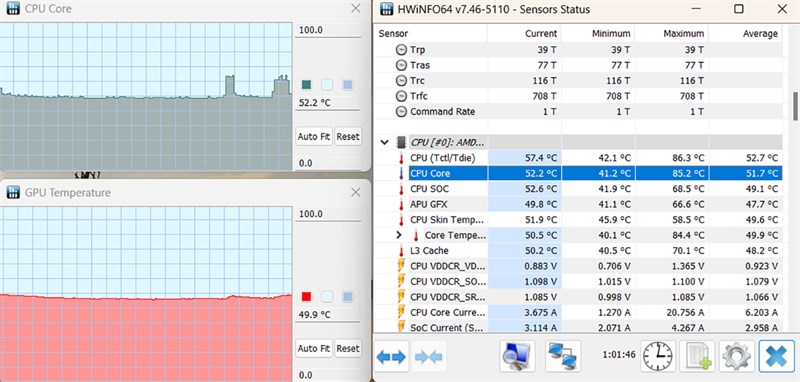Click the CPU VDDCR_VD... voltage bolt icon
The image size is (800, 382).
[401, 266]
